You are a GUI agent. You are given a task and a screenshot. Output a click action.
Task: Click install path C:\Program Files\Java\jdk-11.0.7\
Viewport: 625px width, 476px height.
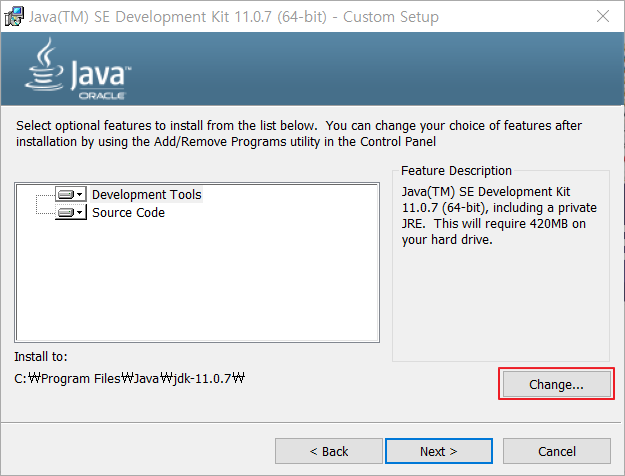point(130,378)
